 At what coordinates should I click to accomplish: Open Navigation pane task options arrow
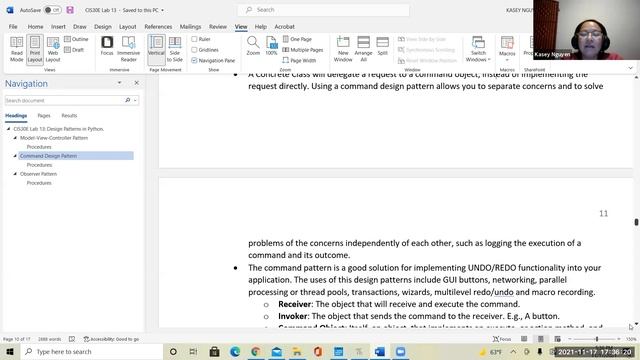pos(119,83)
